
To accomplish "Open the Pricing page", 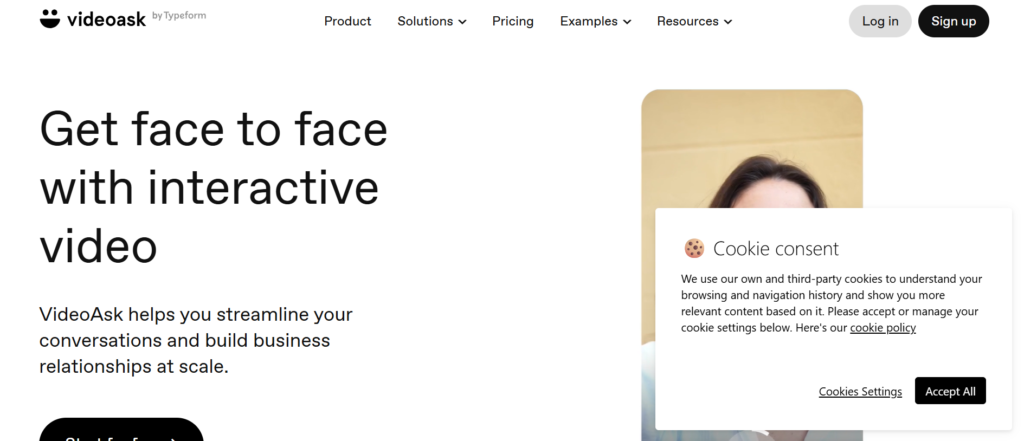I will tap(513, 21).
